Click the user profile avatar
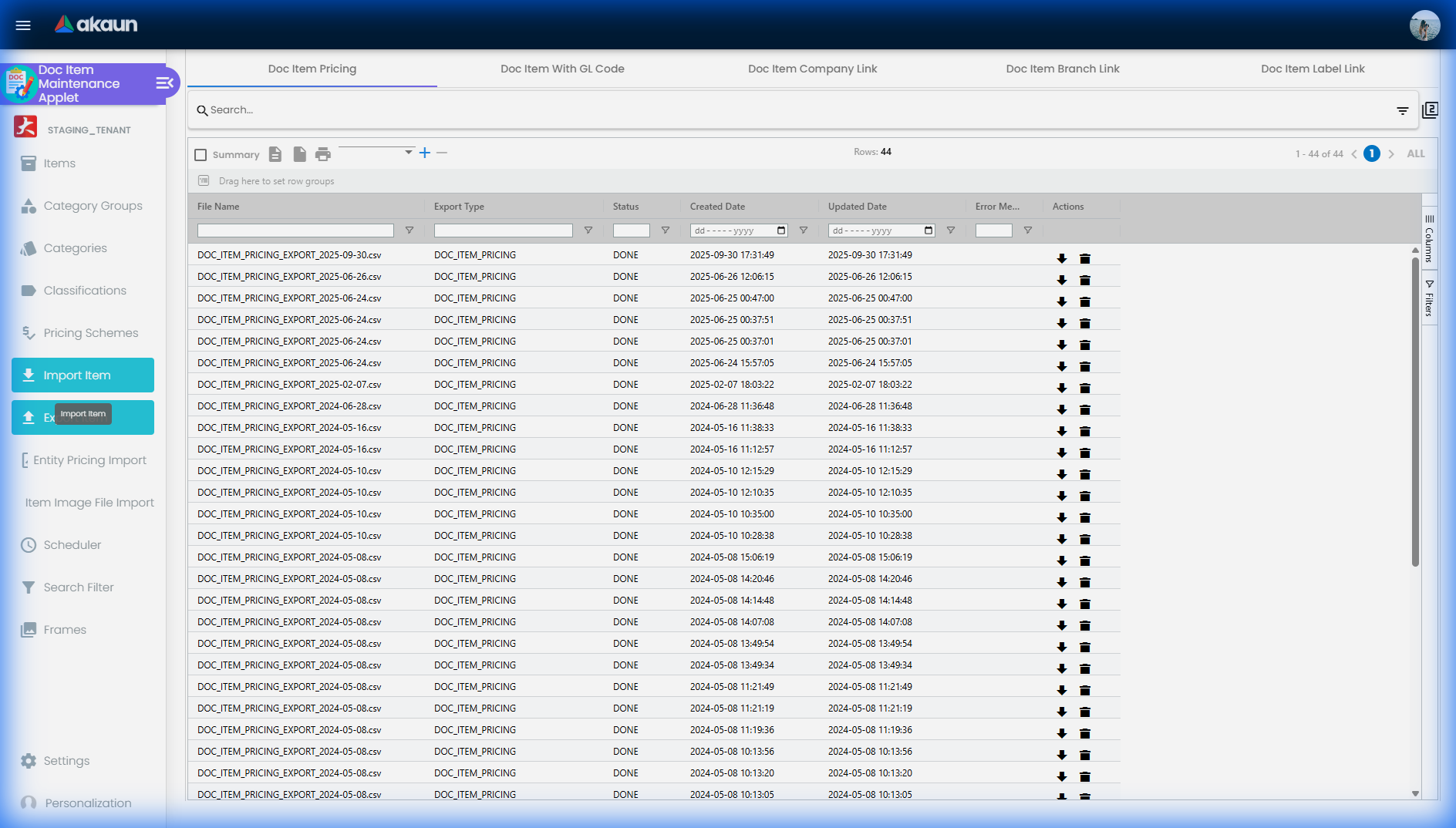The width and height of the screenshot is (1456, 828). (x=1424, y=25)
